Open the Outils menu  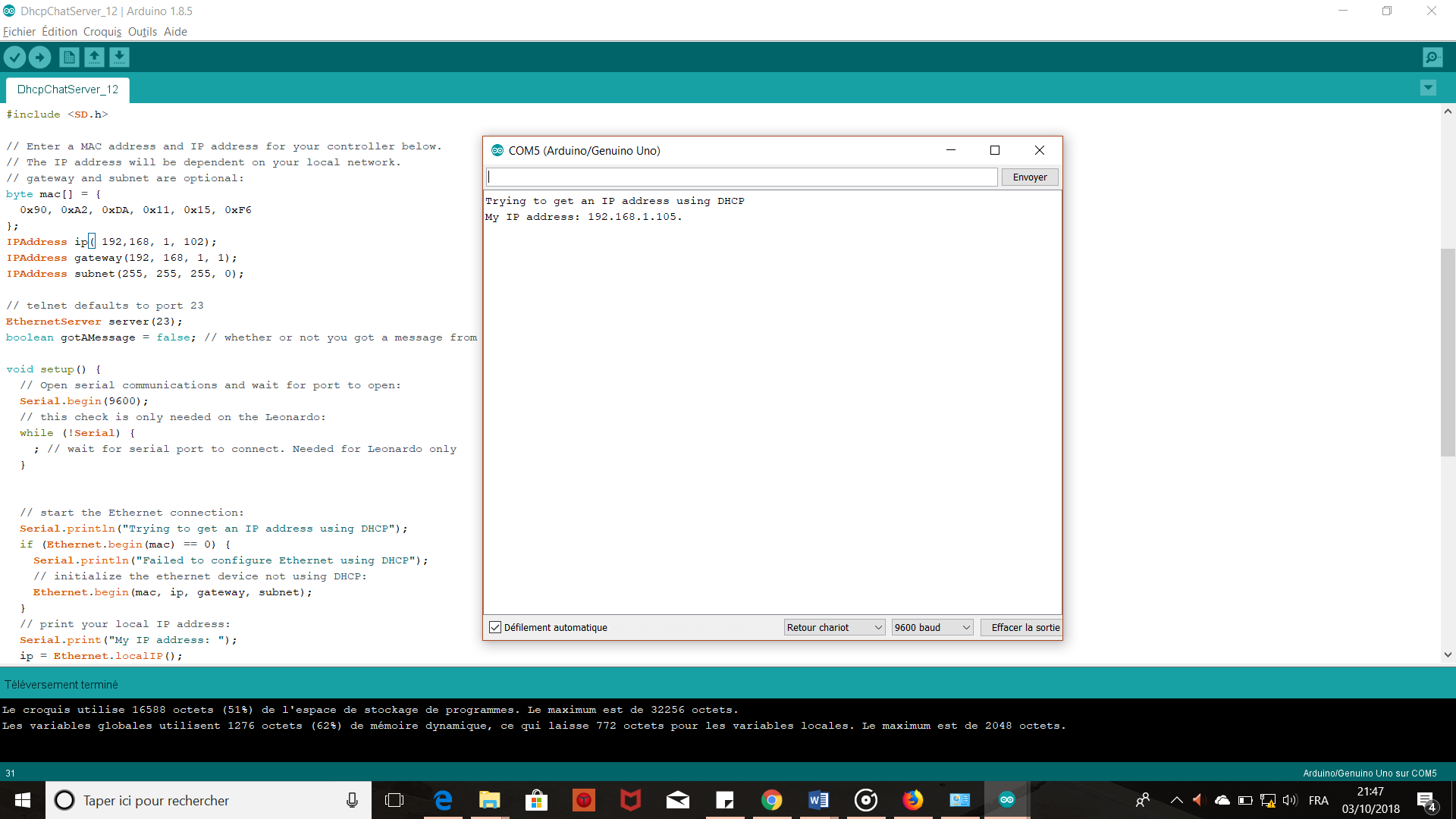pos(142,31)
